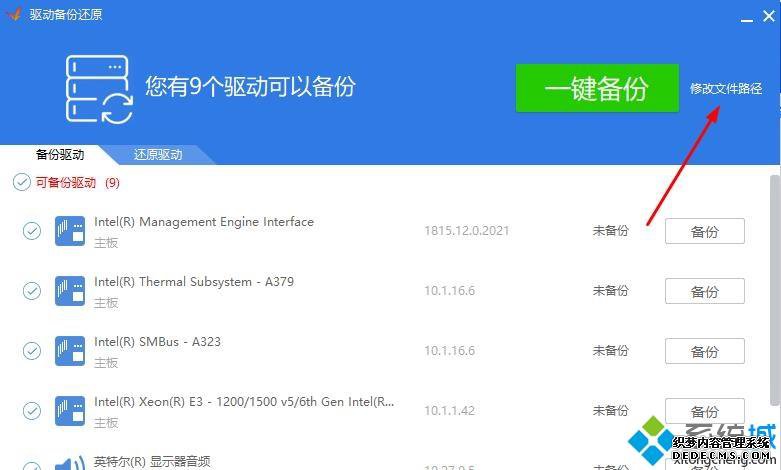Click 备份 button for SMBus A323
This screenshot has width=781, height=470.
click(x=705, y=352)
